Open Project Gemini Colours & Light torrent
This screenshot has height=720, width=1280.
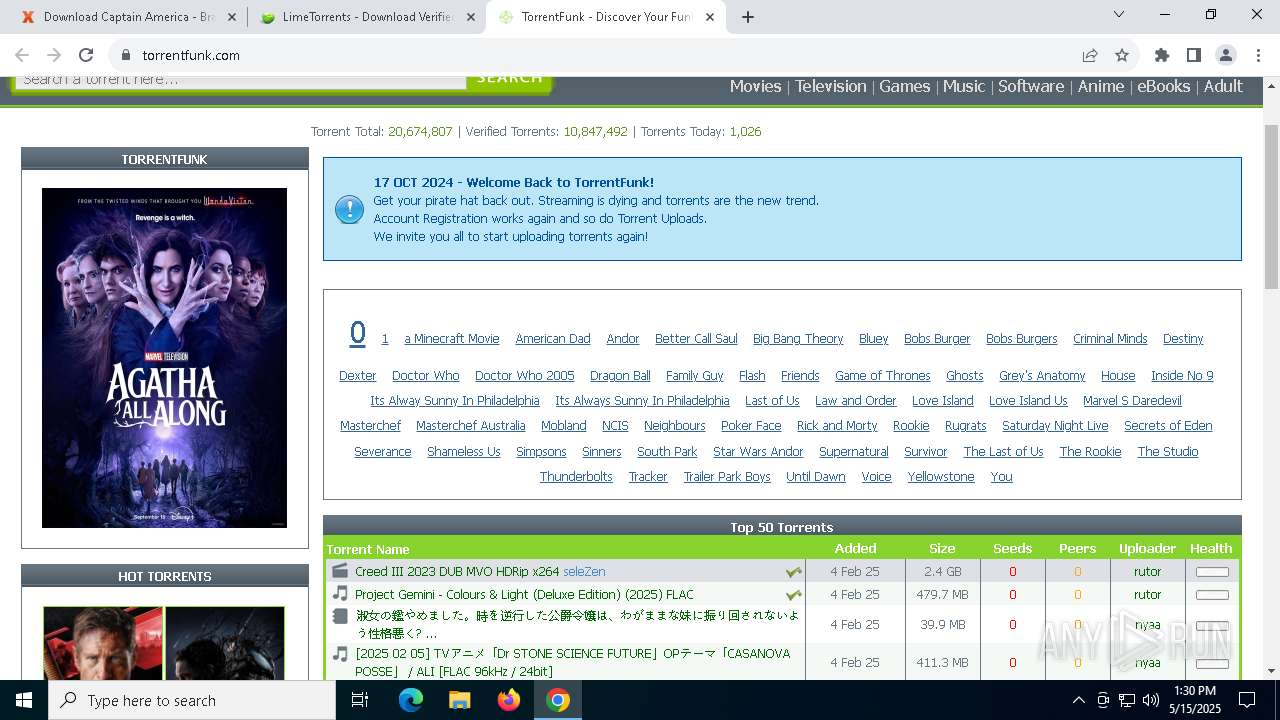[x=524, y=595]
